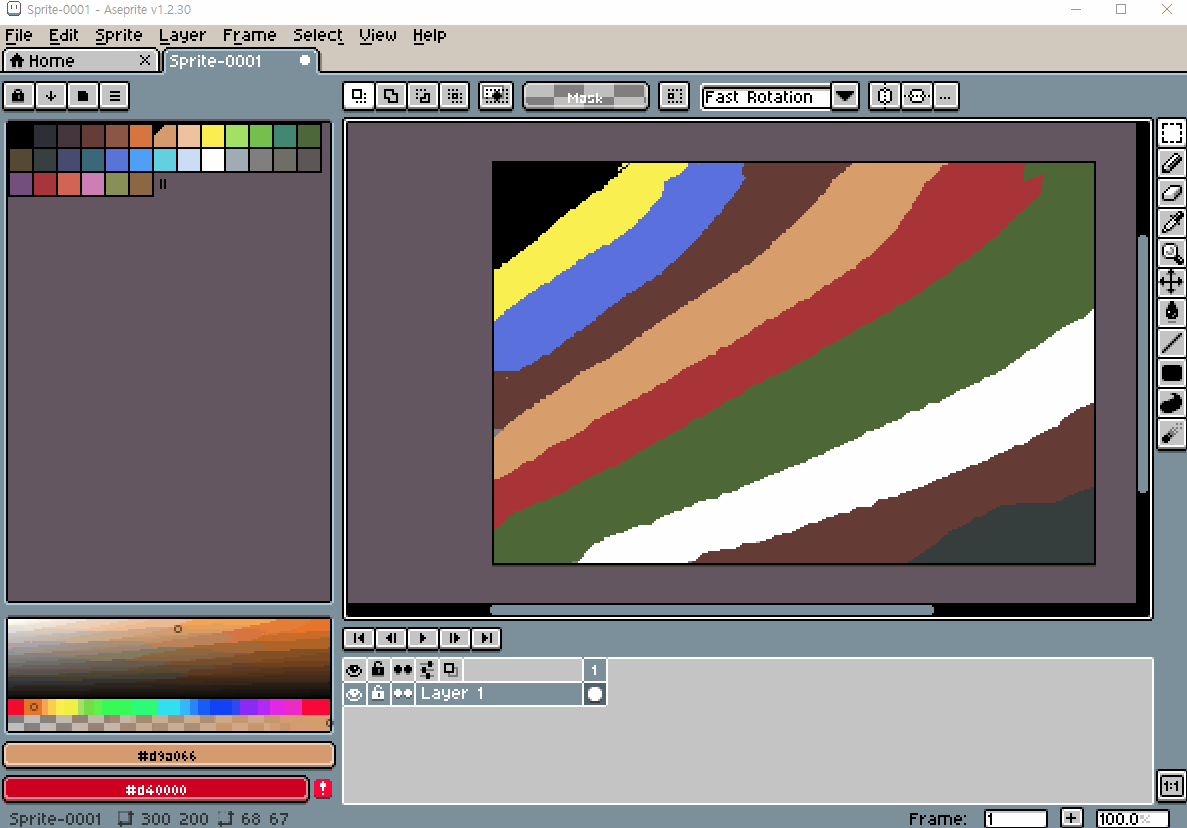Click the Mask color button
Image resolution: width=1187 pixels, height=828 pixels.
point(585,96)
